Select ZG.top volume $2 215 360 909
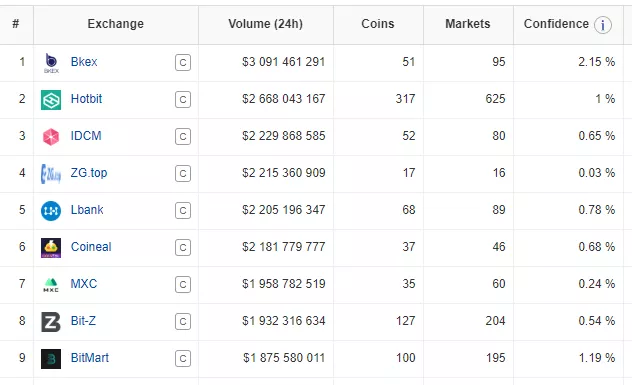The image size is (632, 385). (284, 173)
